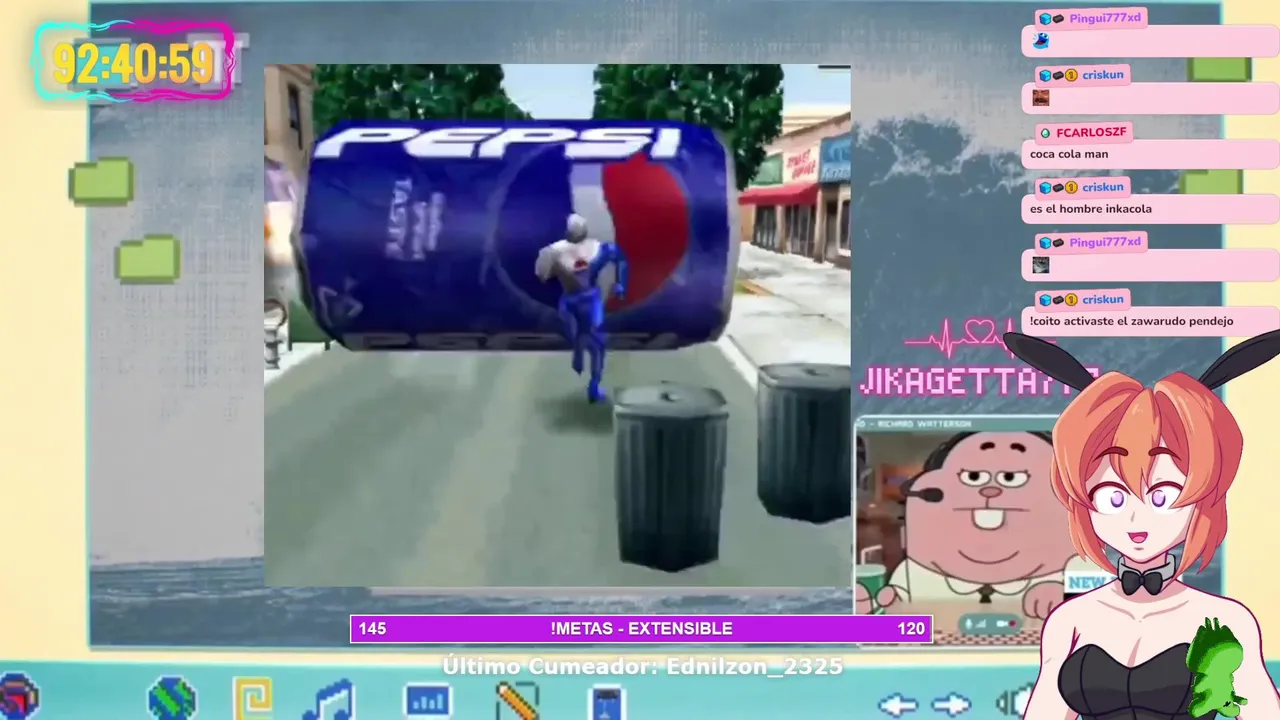Click the 120 value on goal bar
Viewport: 1280px width, 720px height.
click(911, 629)
